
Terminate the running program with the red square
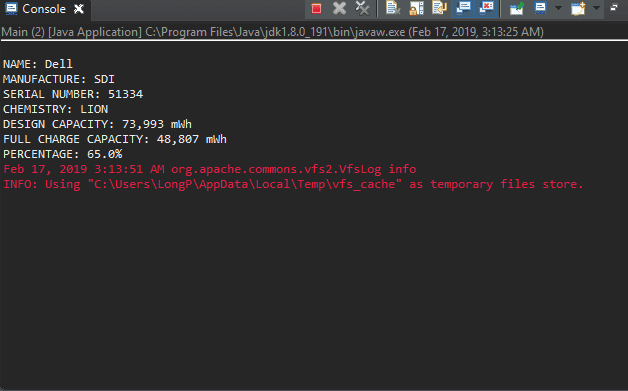tap(316, 8)
